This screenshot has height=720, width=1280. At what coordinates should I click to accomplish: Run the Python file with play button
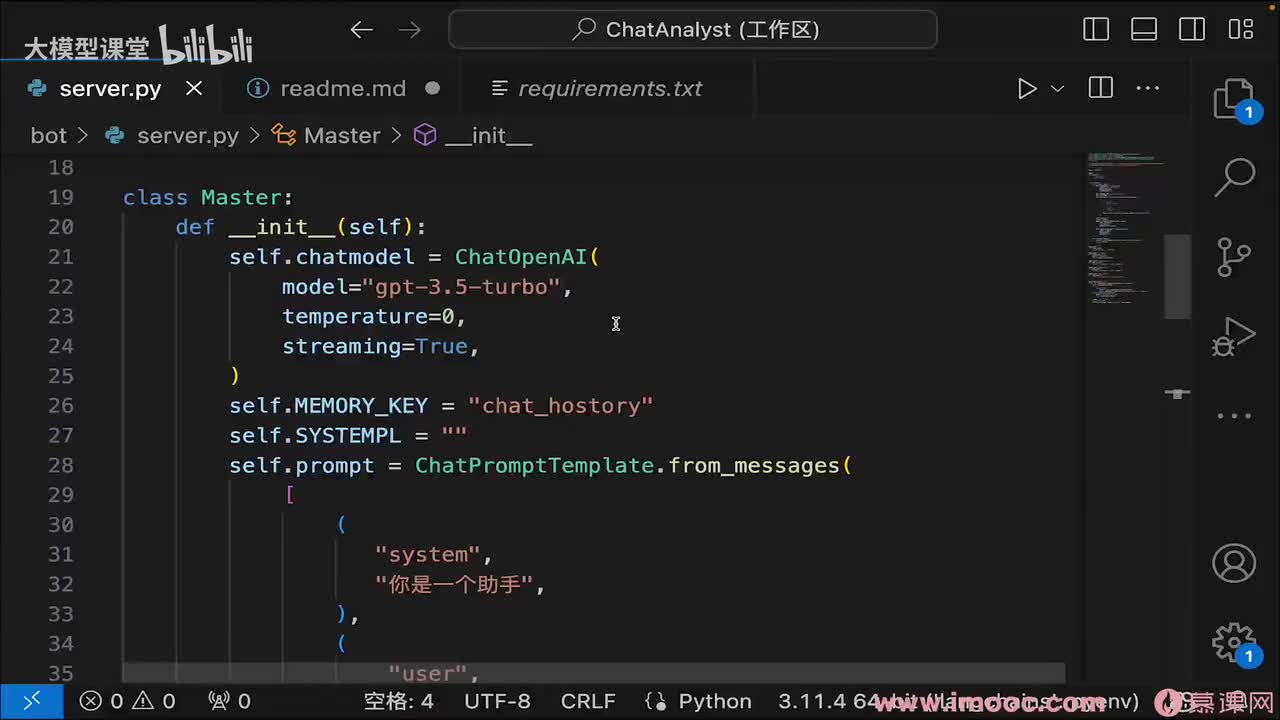[1027, 89]
